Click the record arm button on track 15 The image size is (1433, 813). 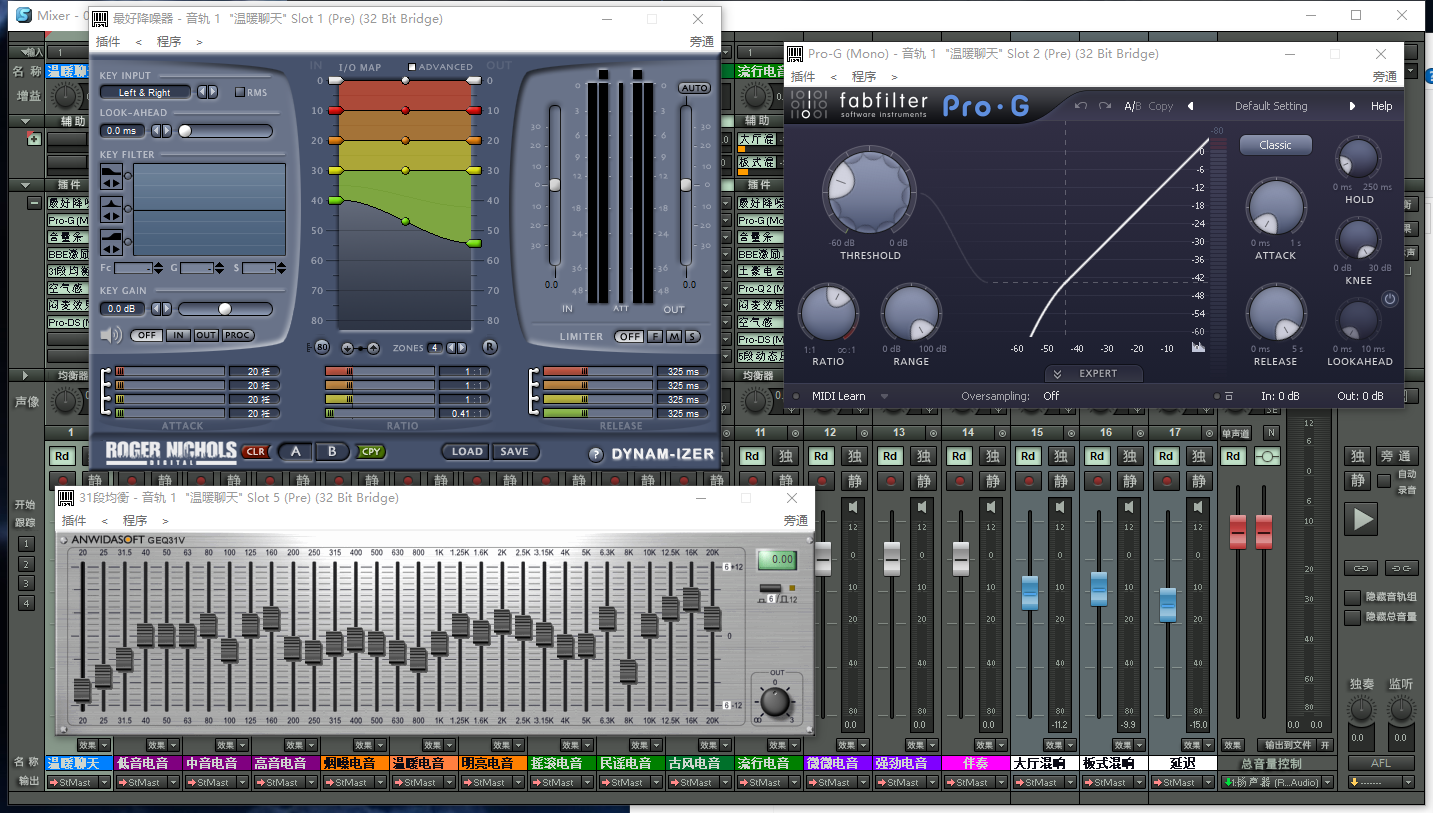point(1029,481)
